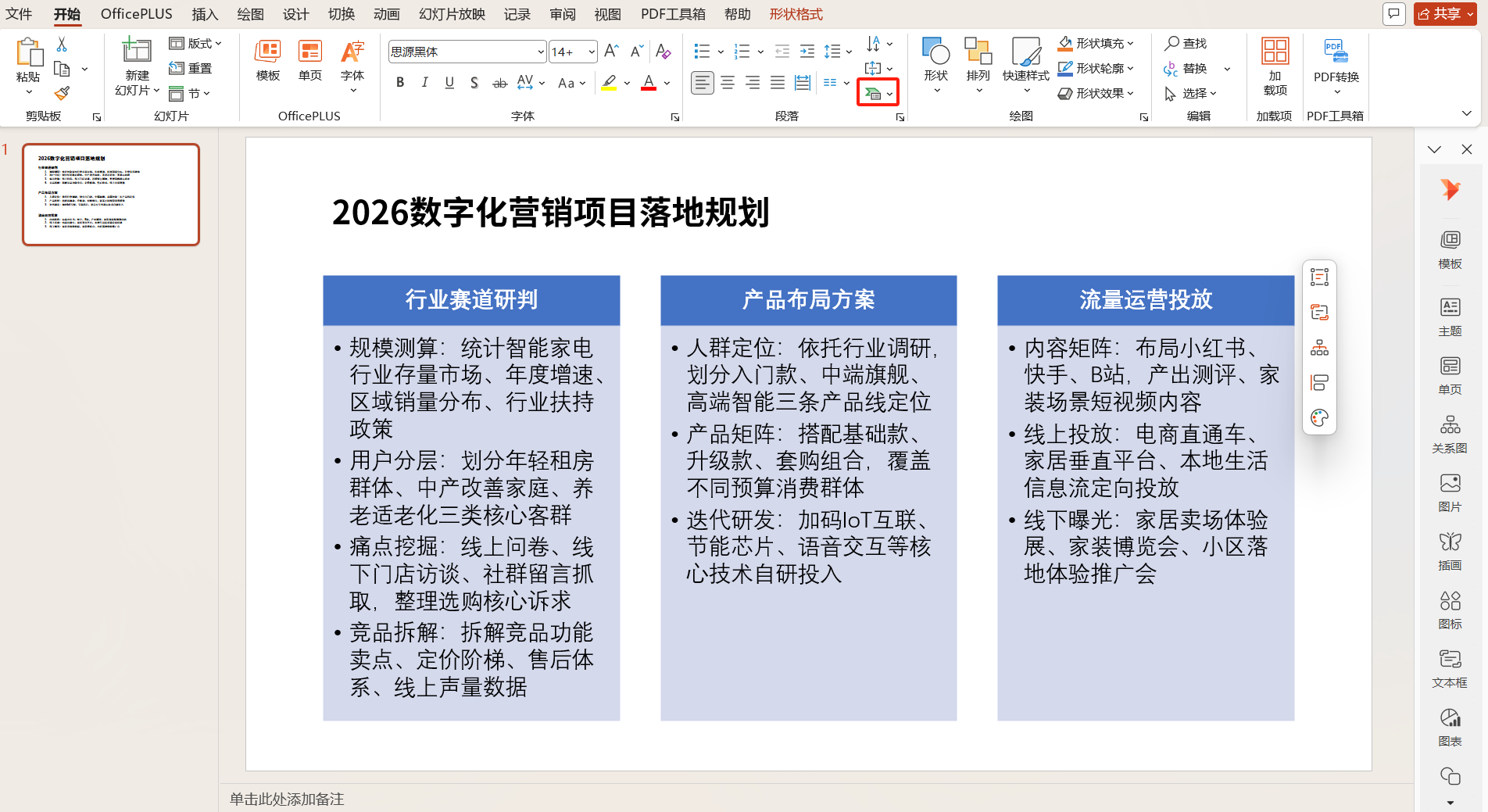This screenshot has height=812, width=1488.
Task: Click the Increase Font Size icon
Action: [x=612, y=52]
